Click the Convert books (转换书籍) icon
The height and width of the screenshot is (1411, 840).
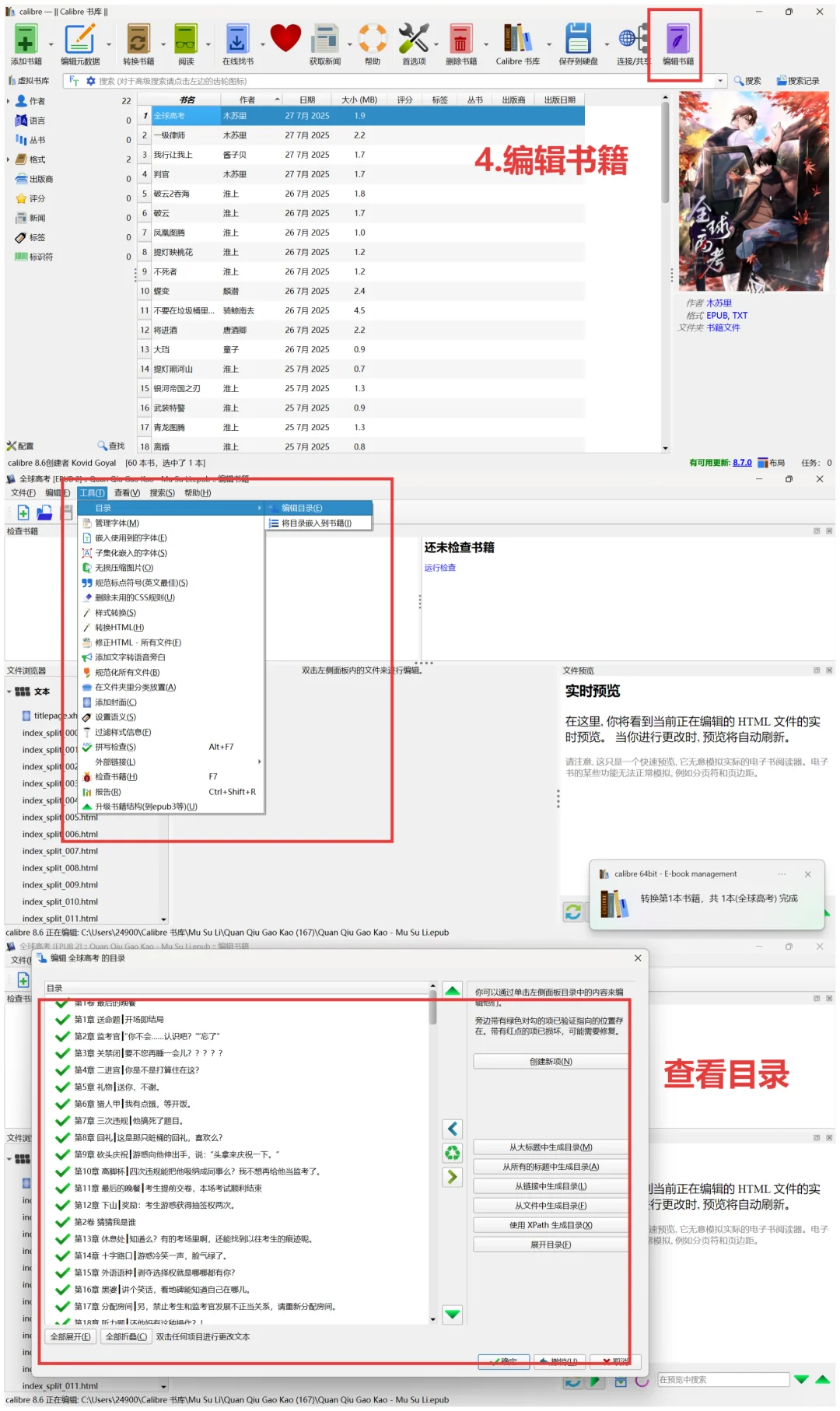tap(138, 39)
